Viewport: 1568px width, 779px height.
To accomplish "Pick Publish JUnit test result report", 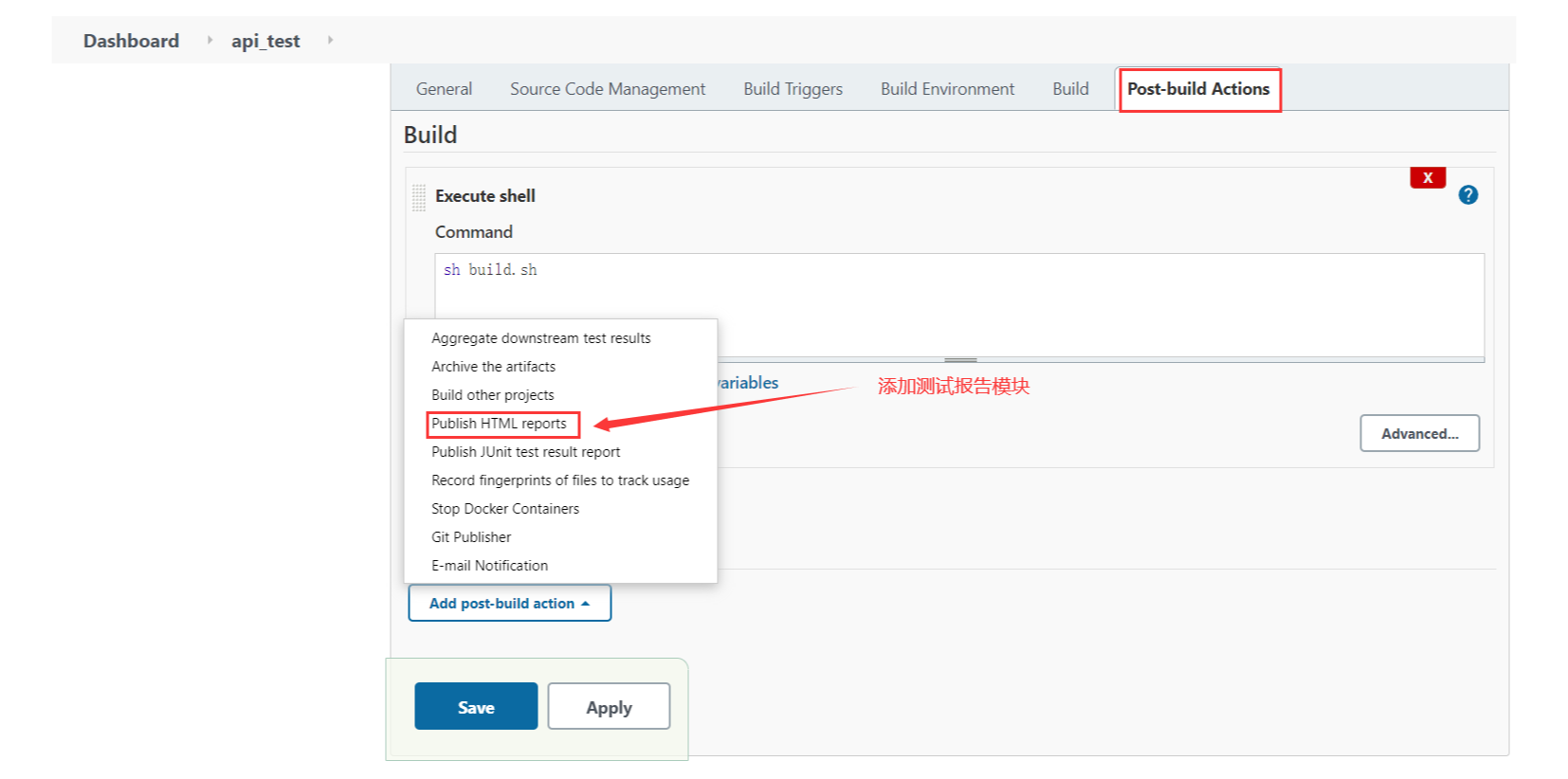I will (525, 452).
